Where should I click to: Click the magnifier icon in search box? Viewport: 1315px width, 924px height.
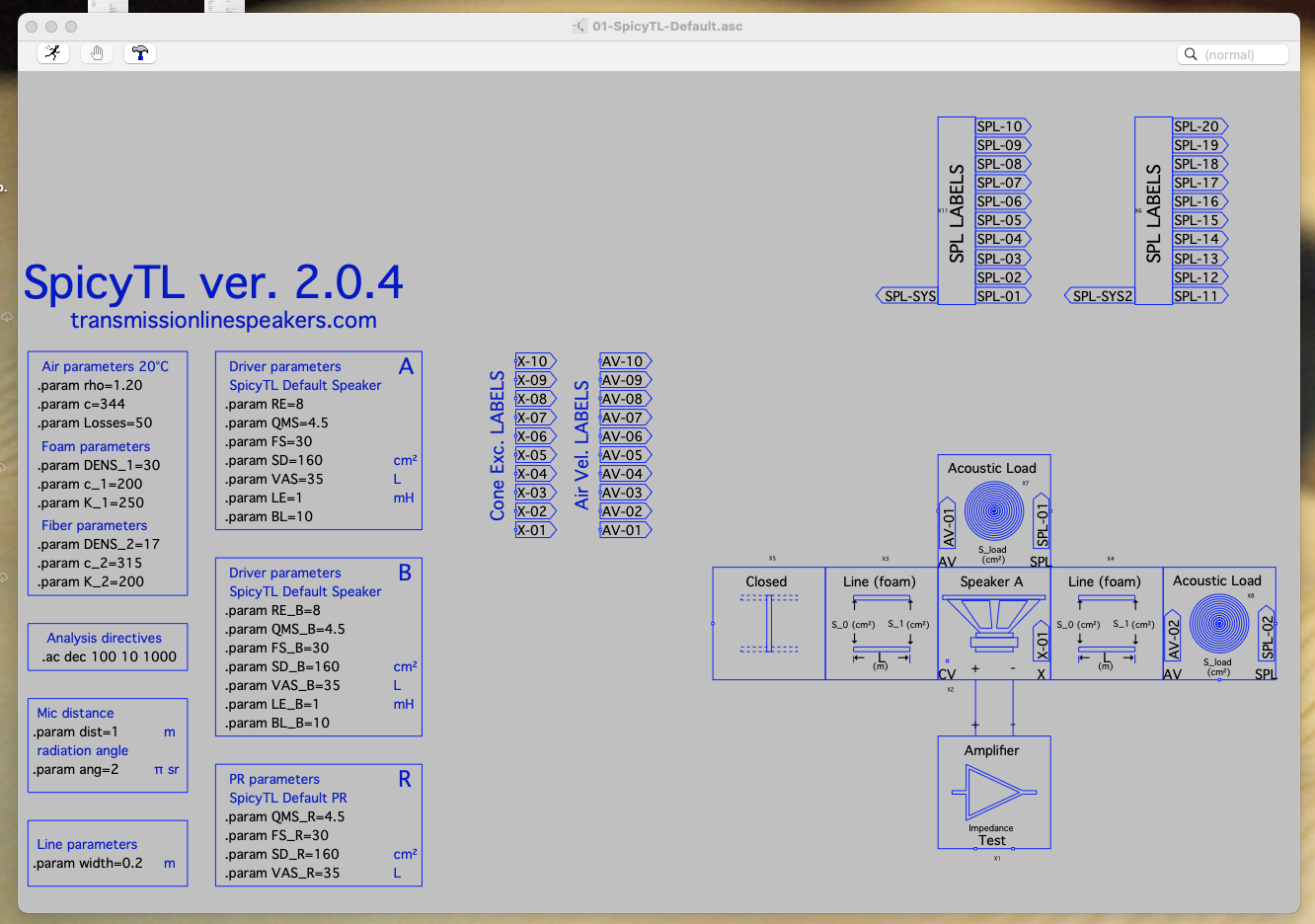pos(1191,54)
